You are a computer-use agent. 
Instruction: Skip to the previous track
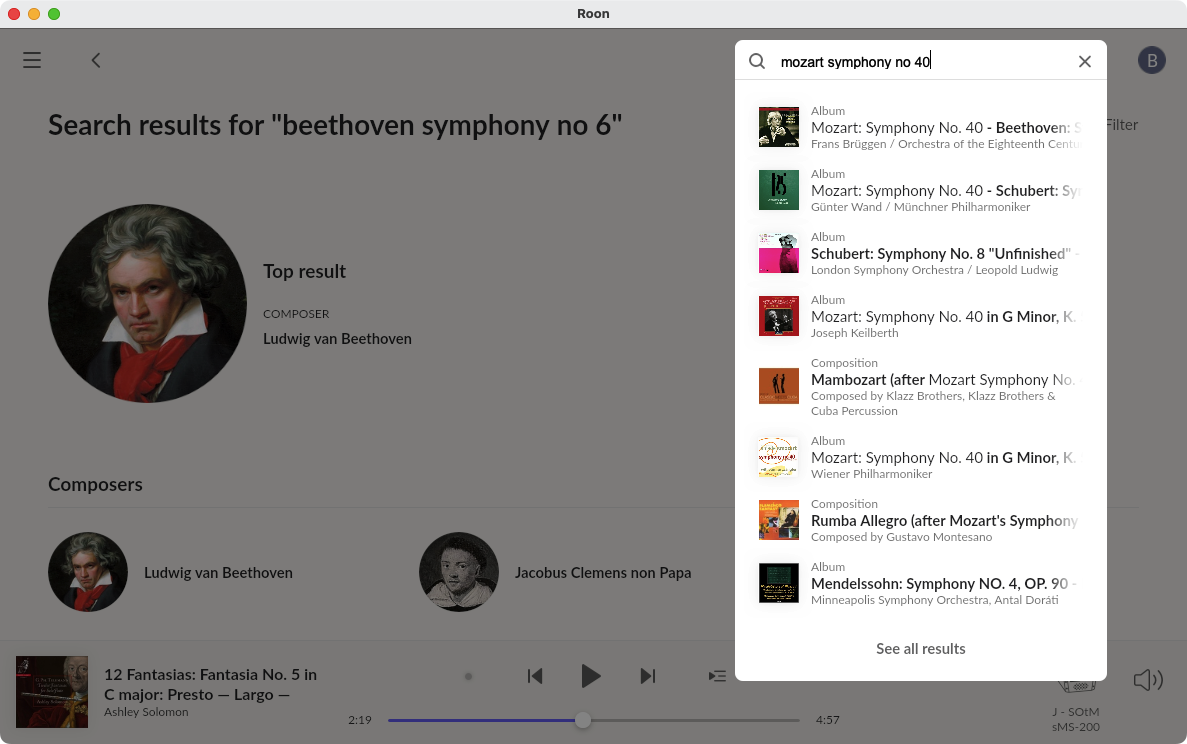click(x=535, y=676)
